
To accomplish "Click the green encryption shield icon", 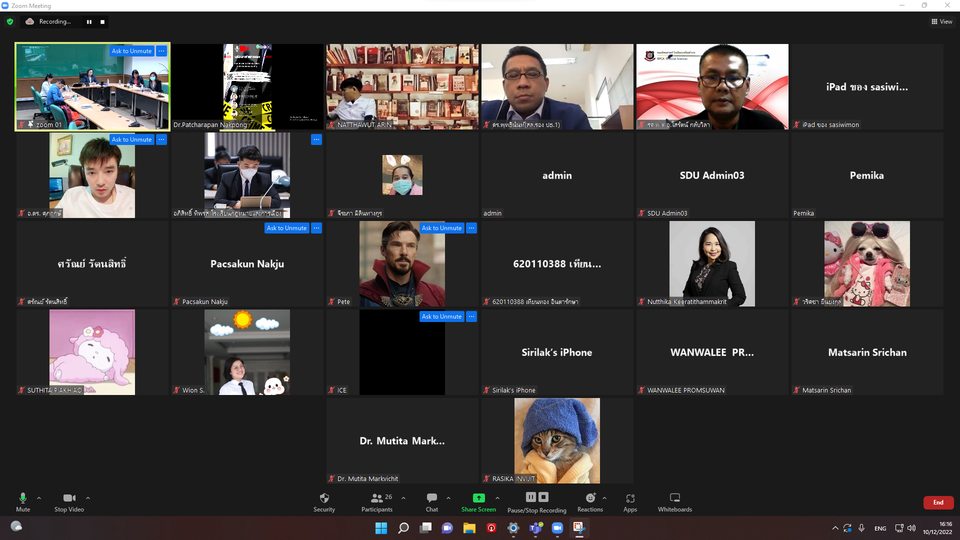I will click(x=10, y=21).
